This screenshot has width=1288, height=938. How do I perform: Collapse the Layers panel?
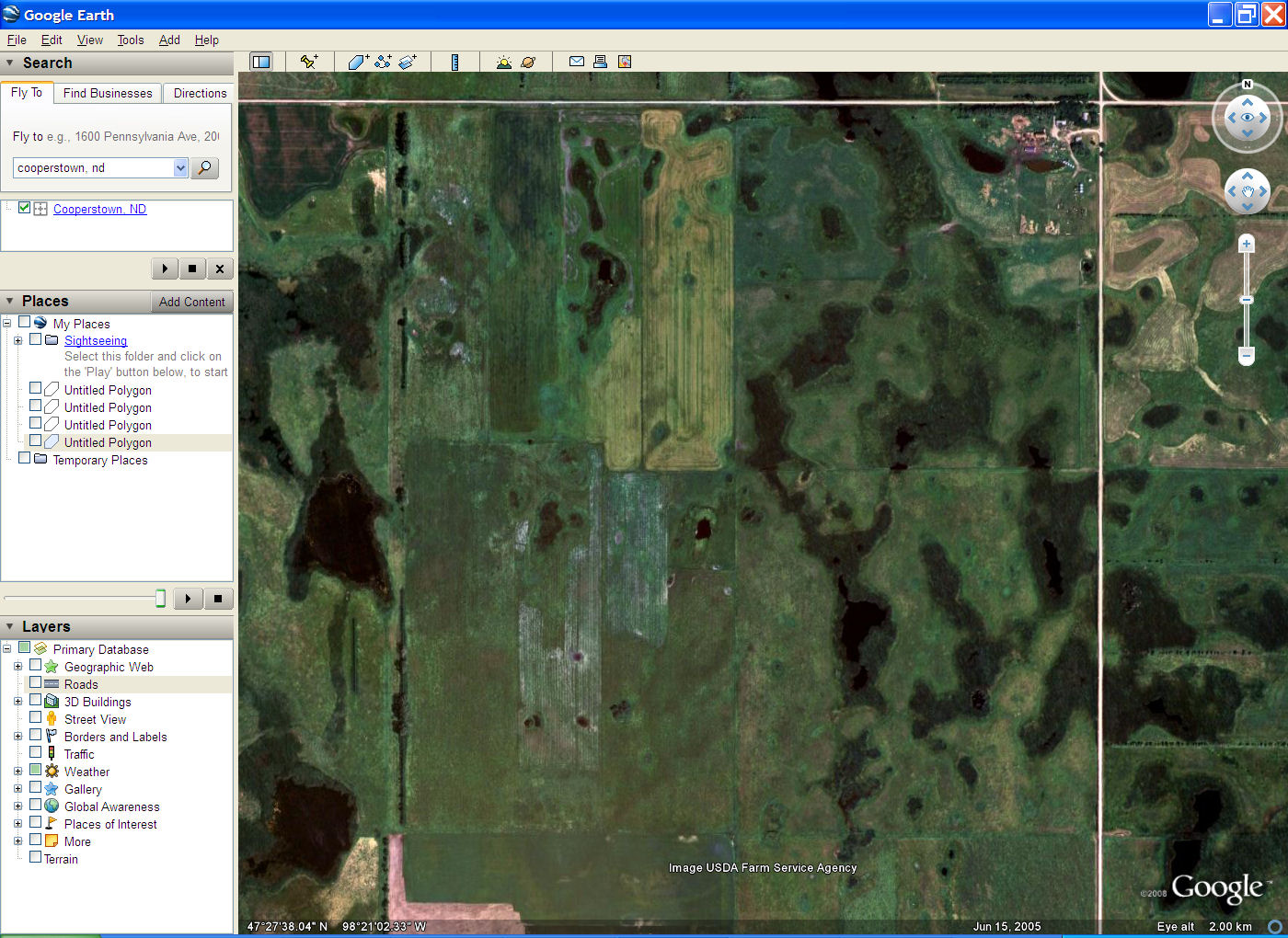(x=10, y=626)
